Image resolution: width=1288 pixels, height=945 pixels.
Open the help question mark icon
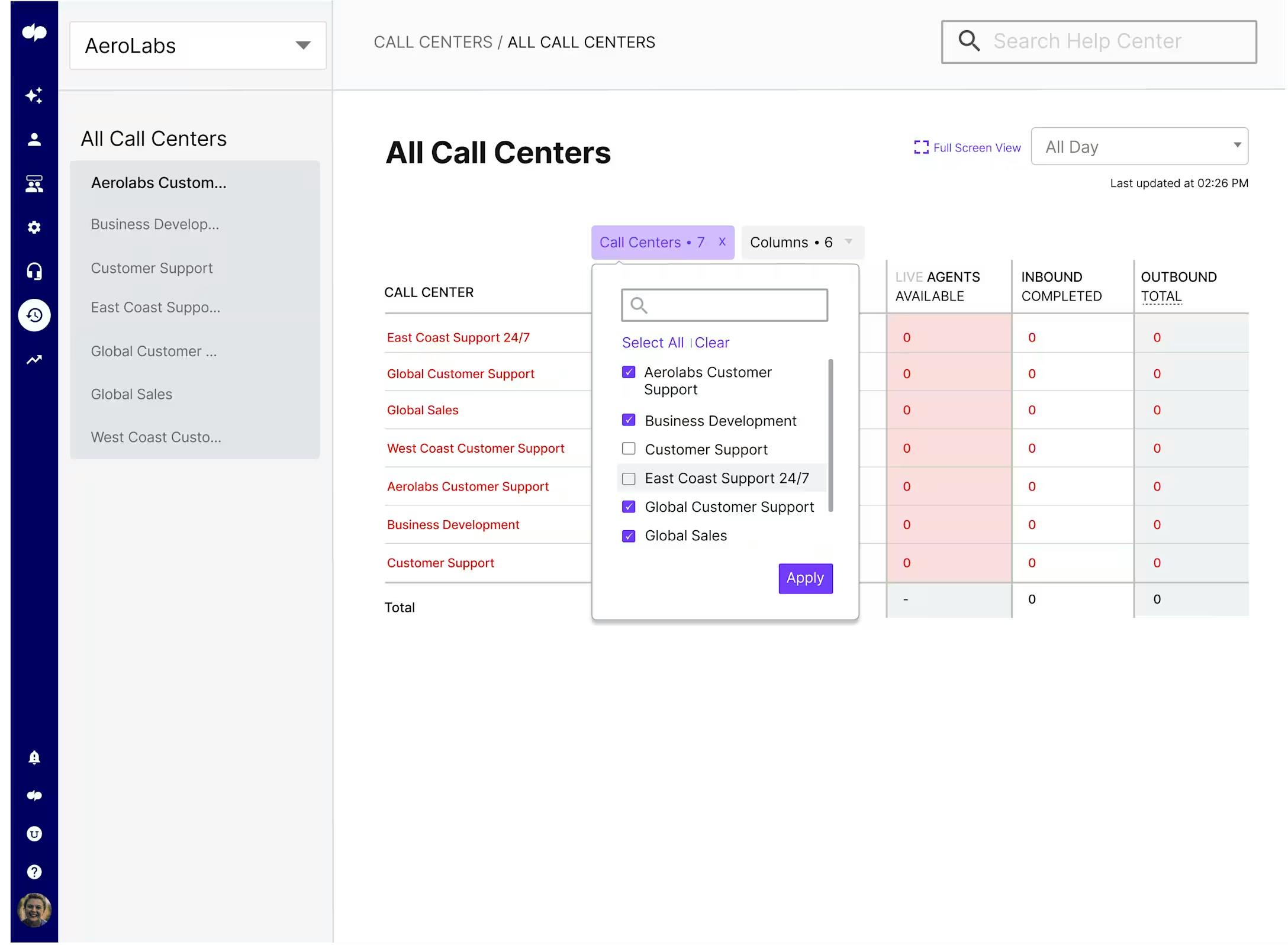pyautogui.click(x=34, y=872)
